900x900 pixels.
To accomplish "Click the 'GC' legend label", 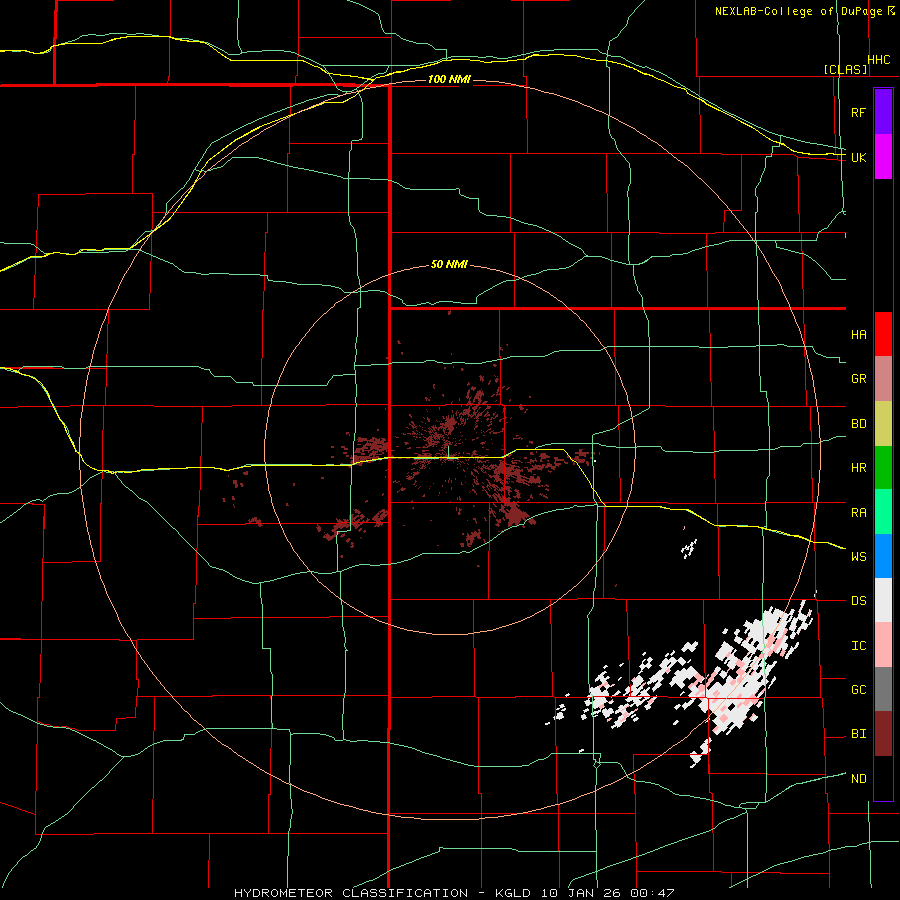I will 858,689.
